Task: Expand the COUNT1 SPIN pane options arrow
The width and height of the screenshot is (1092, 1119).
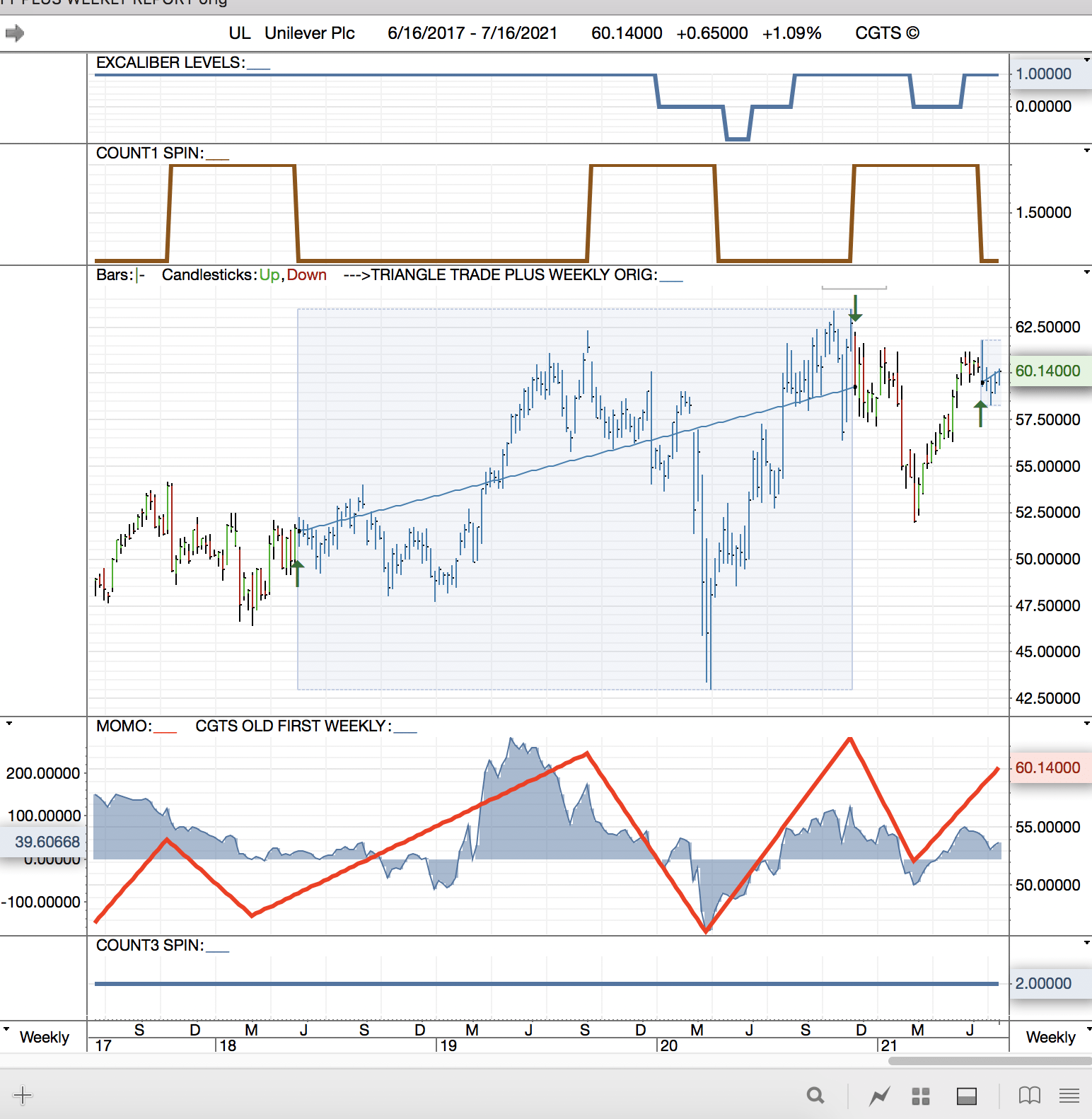Action: click(1086, 151)
